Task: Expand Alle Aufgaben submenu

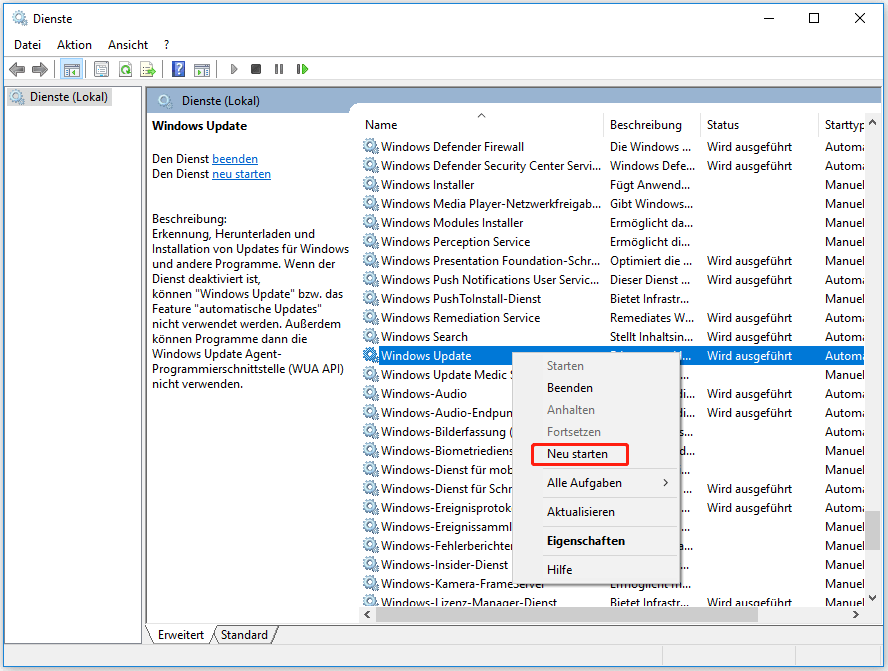Action: tap(596, 483)
